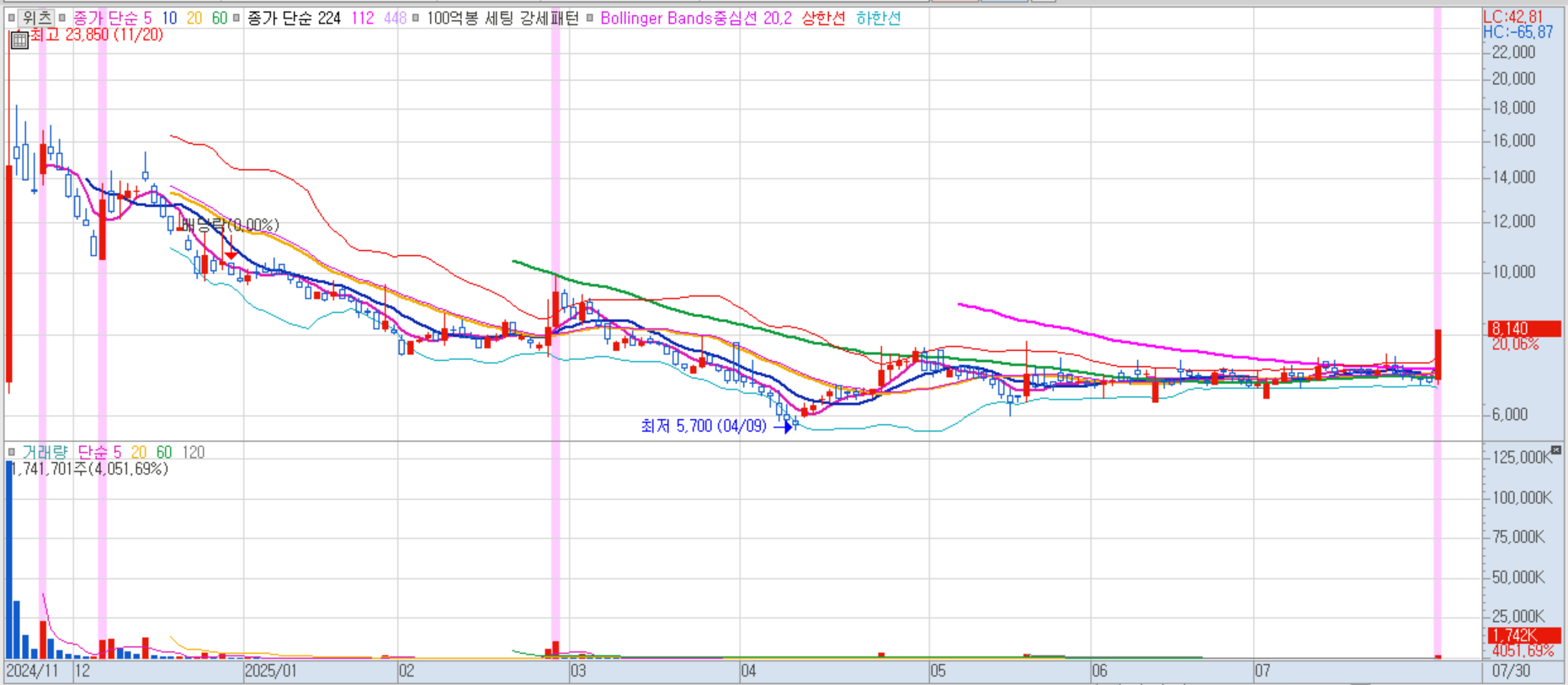Screen dimensions: 1568x685
Task: Click the tallest blue volume bar
Action: pos(9,560)
